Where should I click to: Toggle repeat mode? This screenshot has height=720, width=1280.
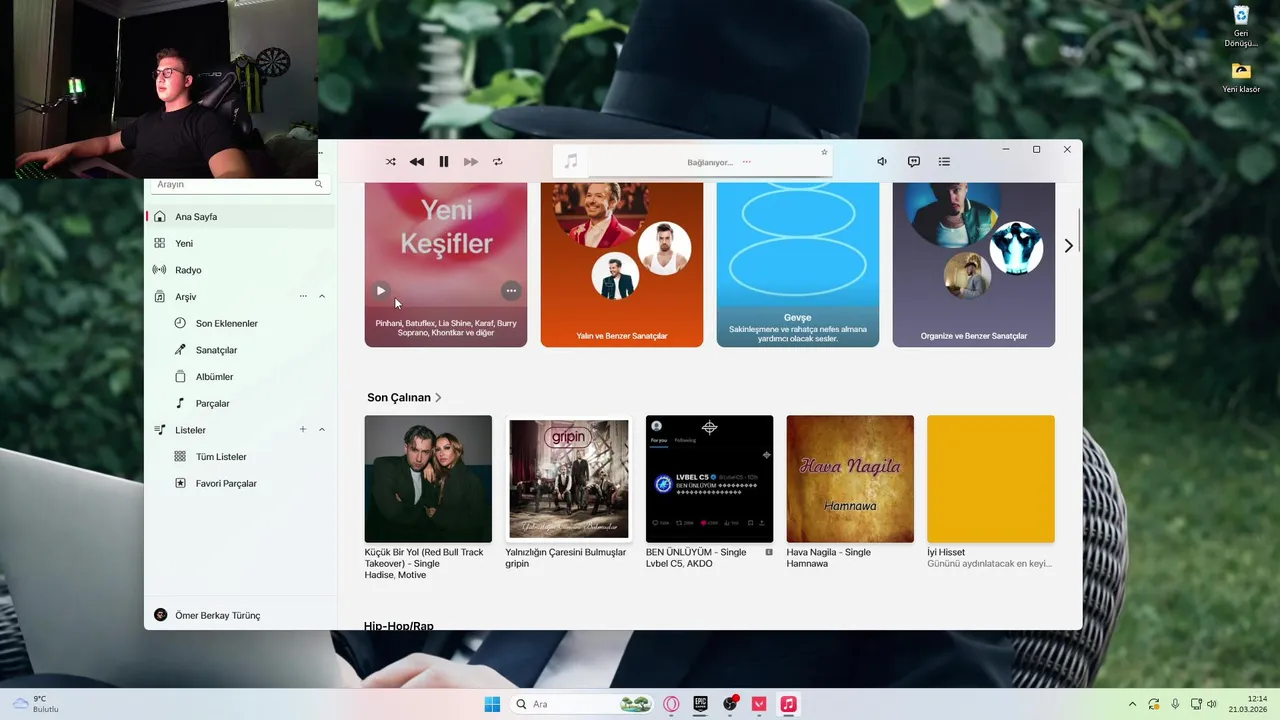pyautogui.click(x=497, y=162)
